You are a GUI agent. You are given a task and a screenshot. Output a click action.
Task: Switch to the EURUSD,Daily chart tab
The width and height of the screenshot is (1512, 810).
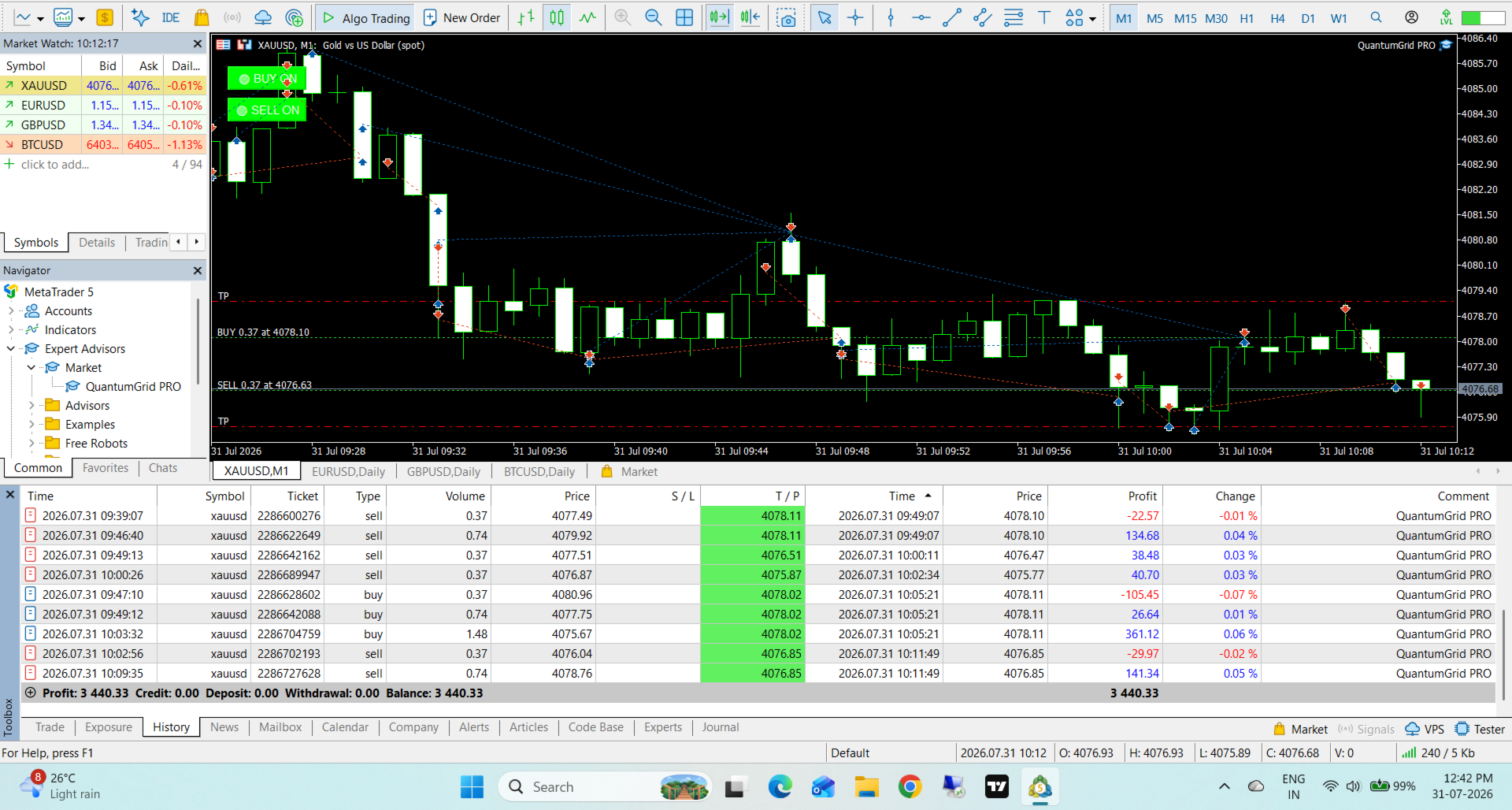click(x=348, y=472)
